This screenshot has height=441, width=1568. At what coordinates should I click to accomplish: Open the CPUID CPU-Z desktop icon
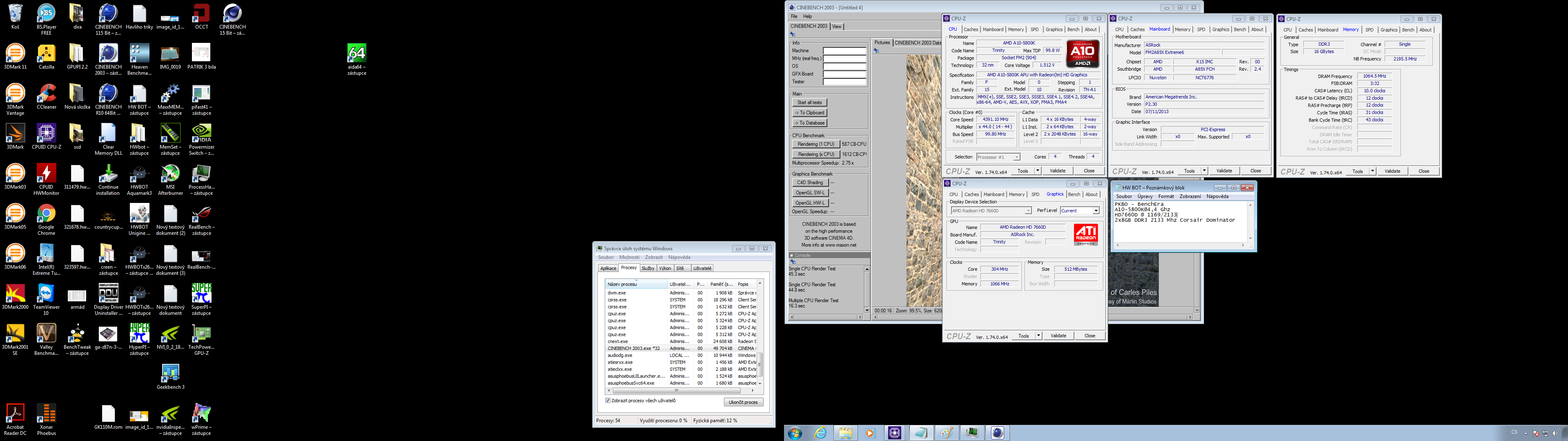[x=46, y=137]
